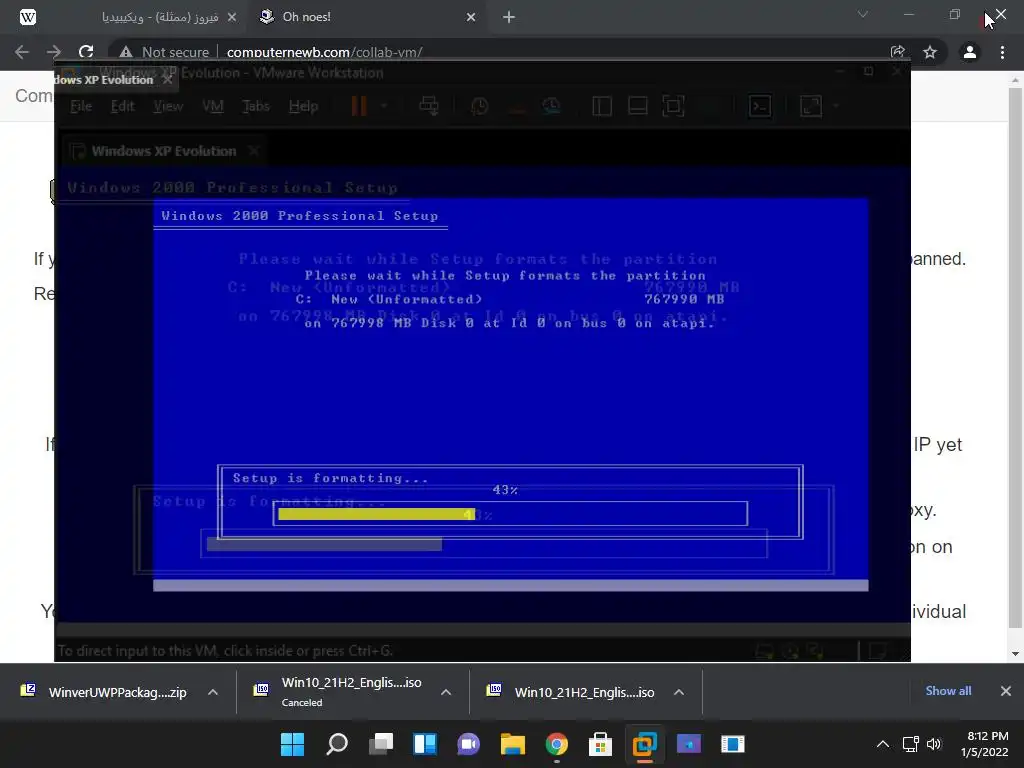Click the stretch guest display icon
The width and height of the screenshot is (1024, 768).
pos(811,106)
